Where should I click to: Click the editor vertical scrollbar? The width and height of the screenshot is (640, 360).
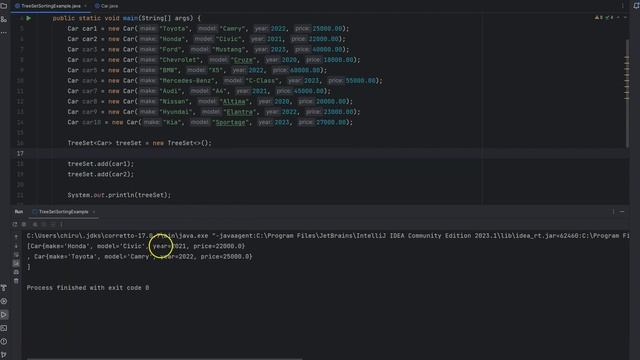[x=627, y=94]
